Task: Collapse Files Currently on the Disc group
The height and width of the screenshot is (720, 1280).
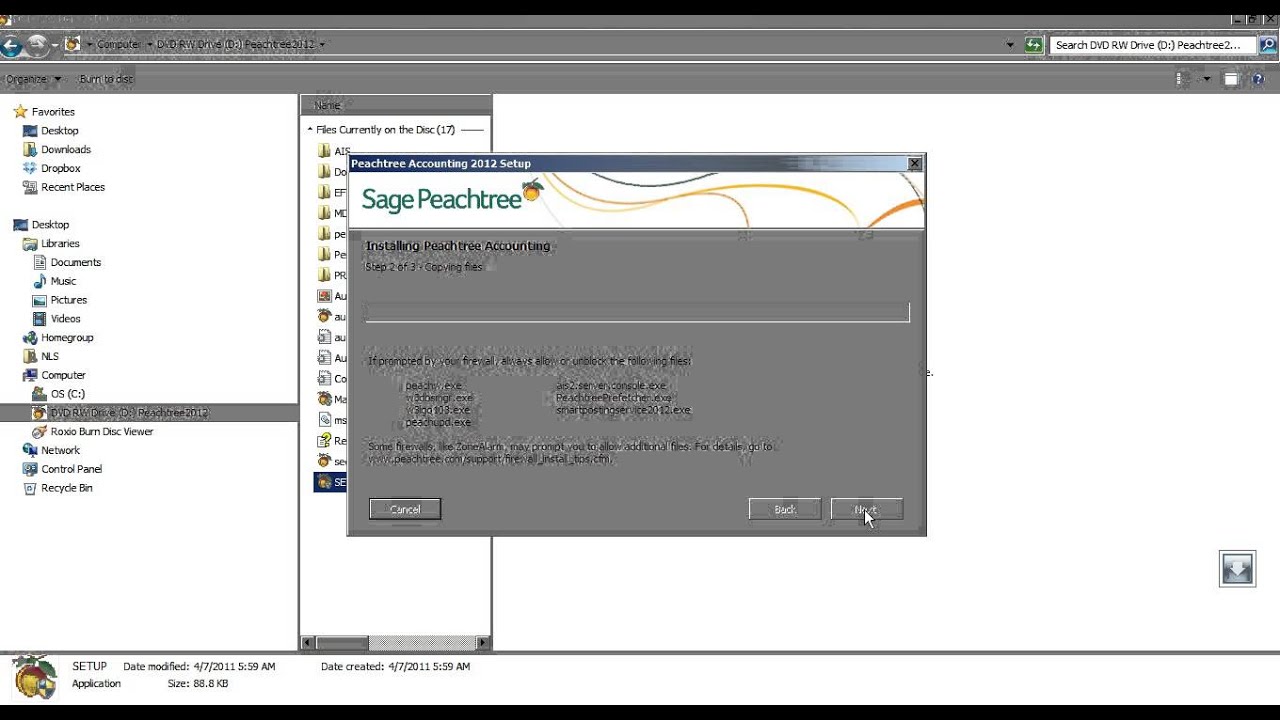Action: (x=309, y=130)
